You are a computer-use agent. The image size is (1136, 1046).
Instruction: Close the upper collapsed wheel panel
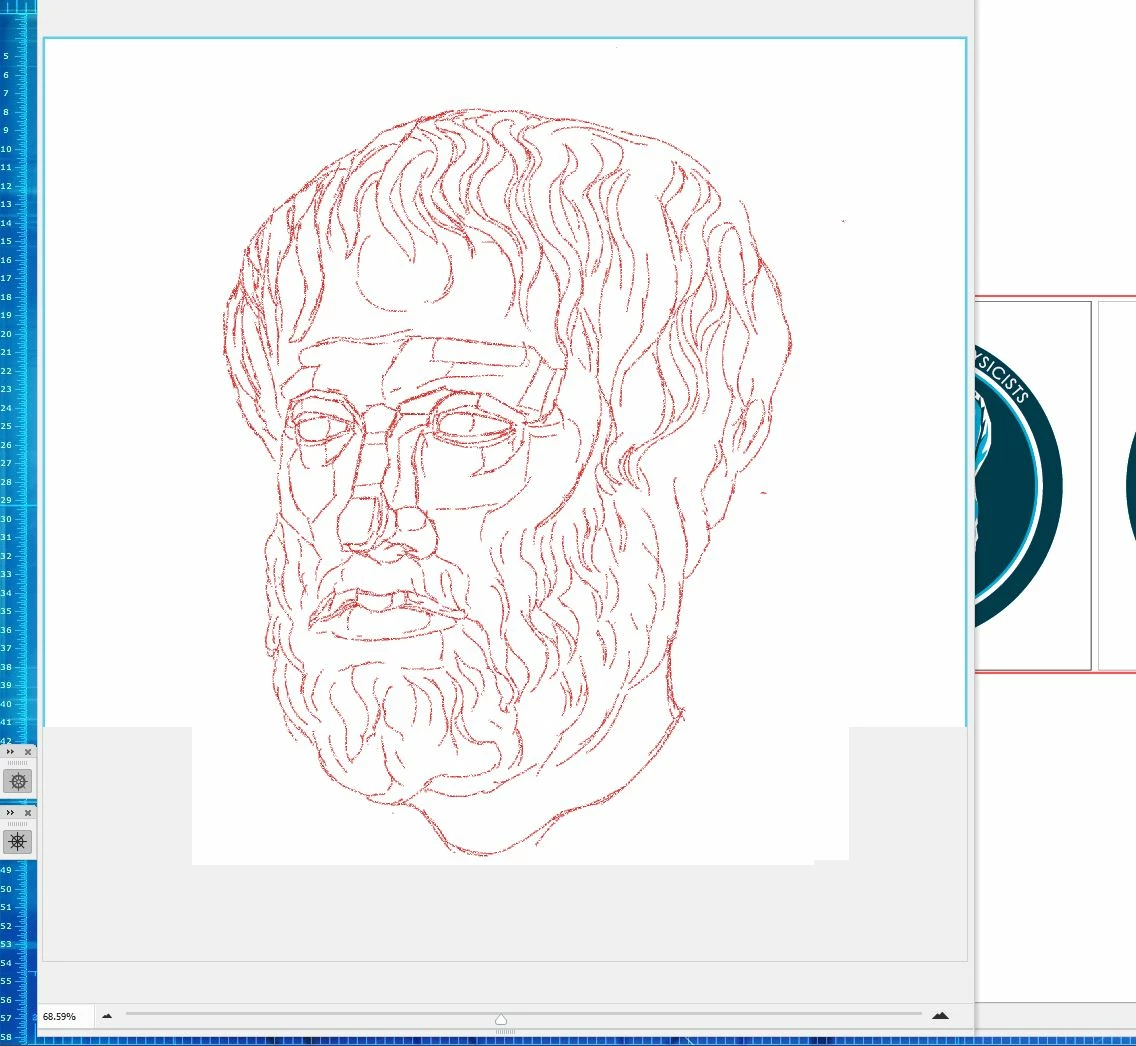[28, 752]
